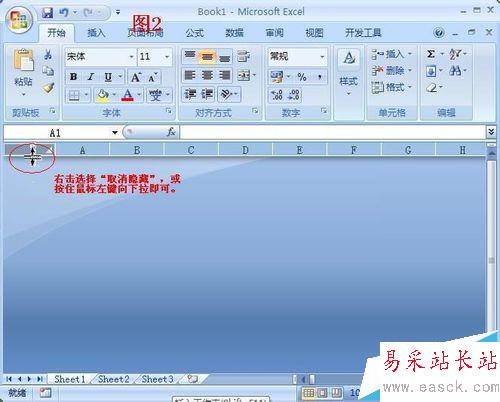
Task: Click the insert function fx icon
Action: [171, 132]
